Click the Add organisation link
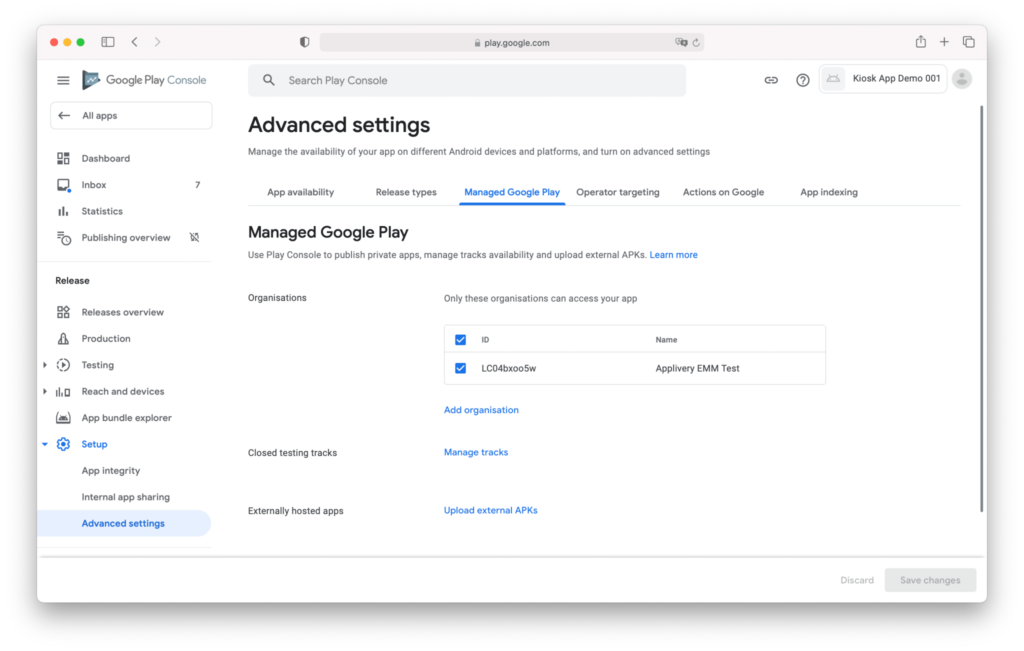This screenshot has width=1024, height=651. pos(481,409)
